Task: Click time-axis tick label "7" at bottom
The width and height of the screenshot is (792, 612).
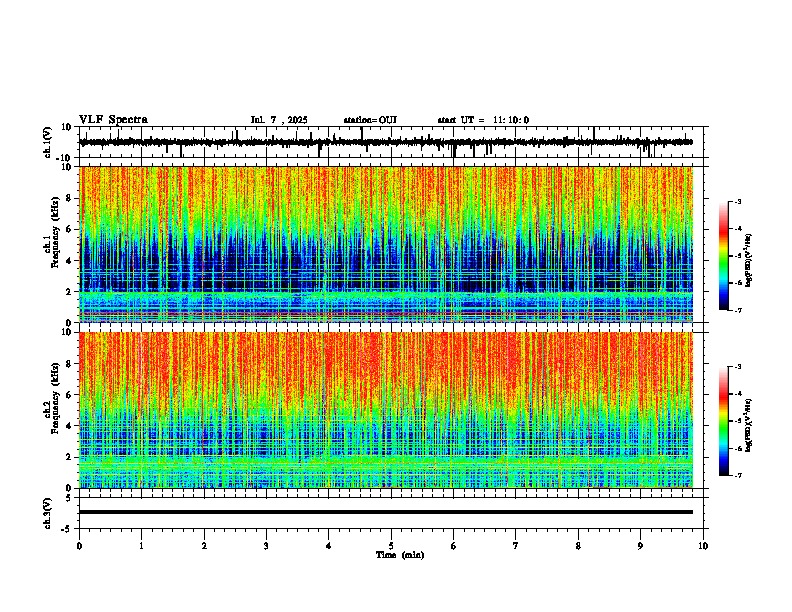Action: [x=516, y=546]
